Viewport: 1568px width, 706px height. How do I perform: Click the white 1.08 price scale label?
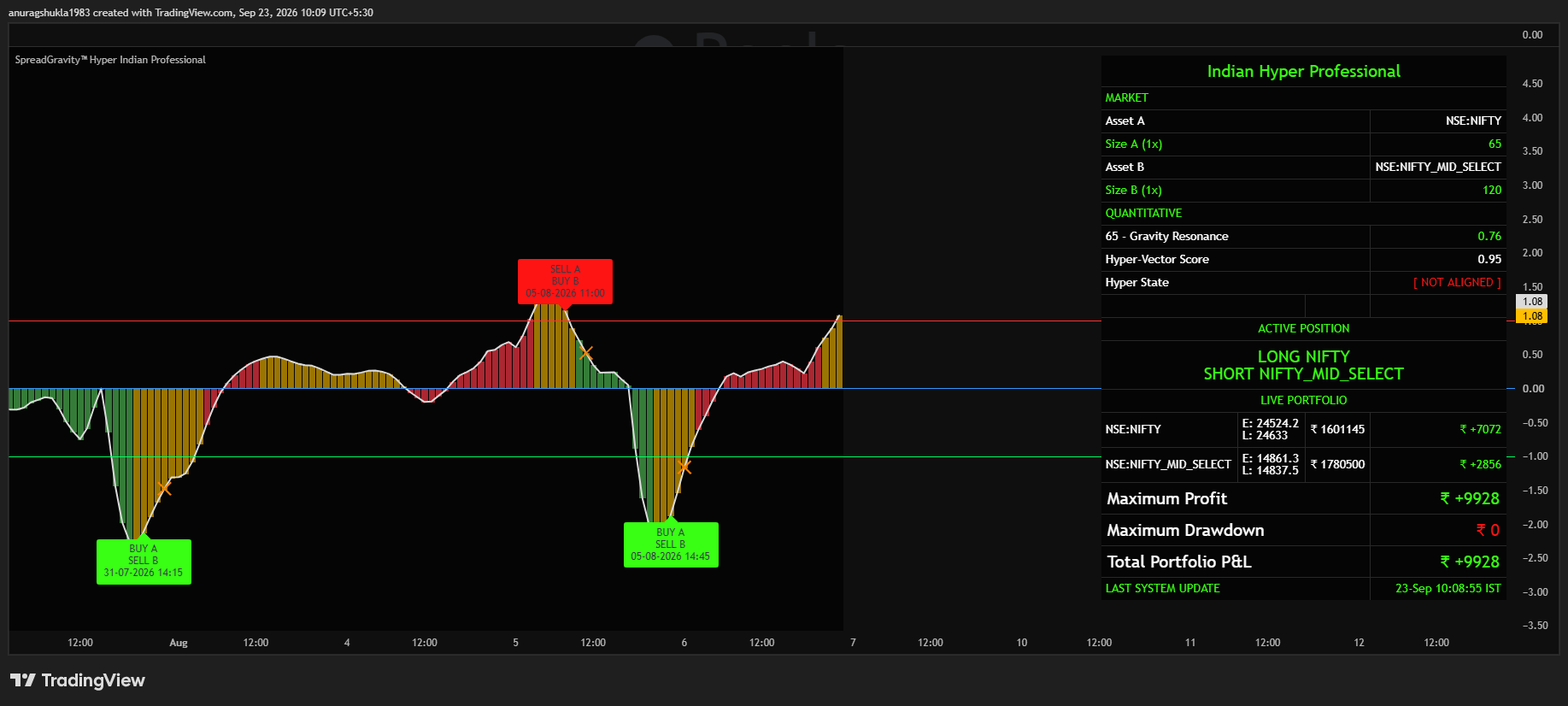pos(1531,302)
